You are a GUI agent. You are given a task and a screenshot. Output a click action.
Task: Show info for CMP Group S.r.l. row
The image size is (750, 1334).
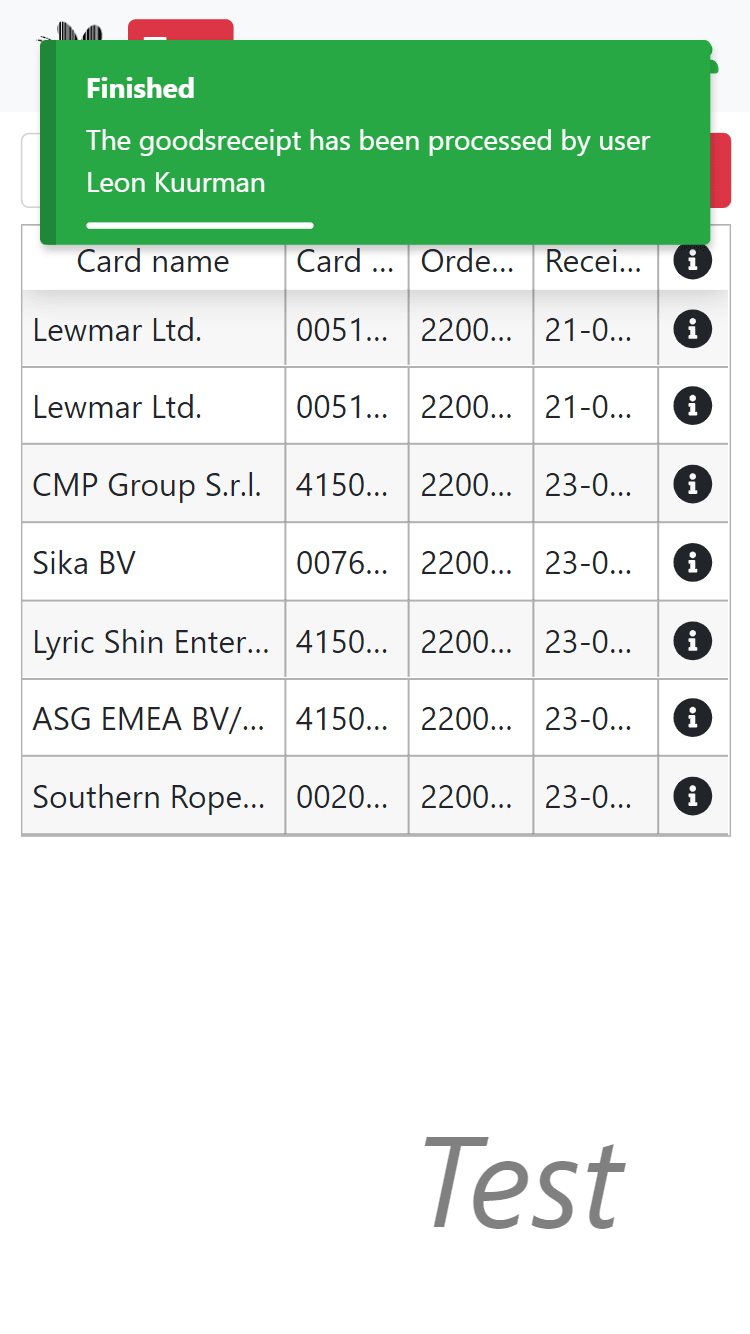coord(693,484)
